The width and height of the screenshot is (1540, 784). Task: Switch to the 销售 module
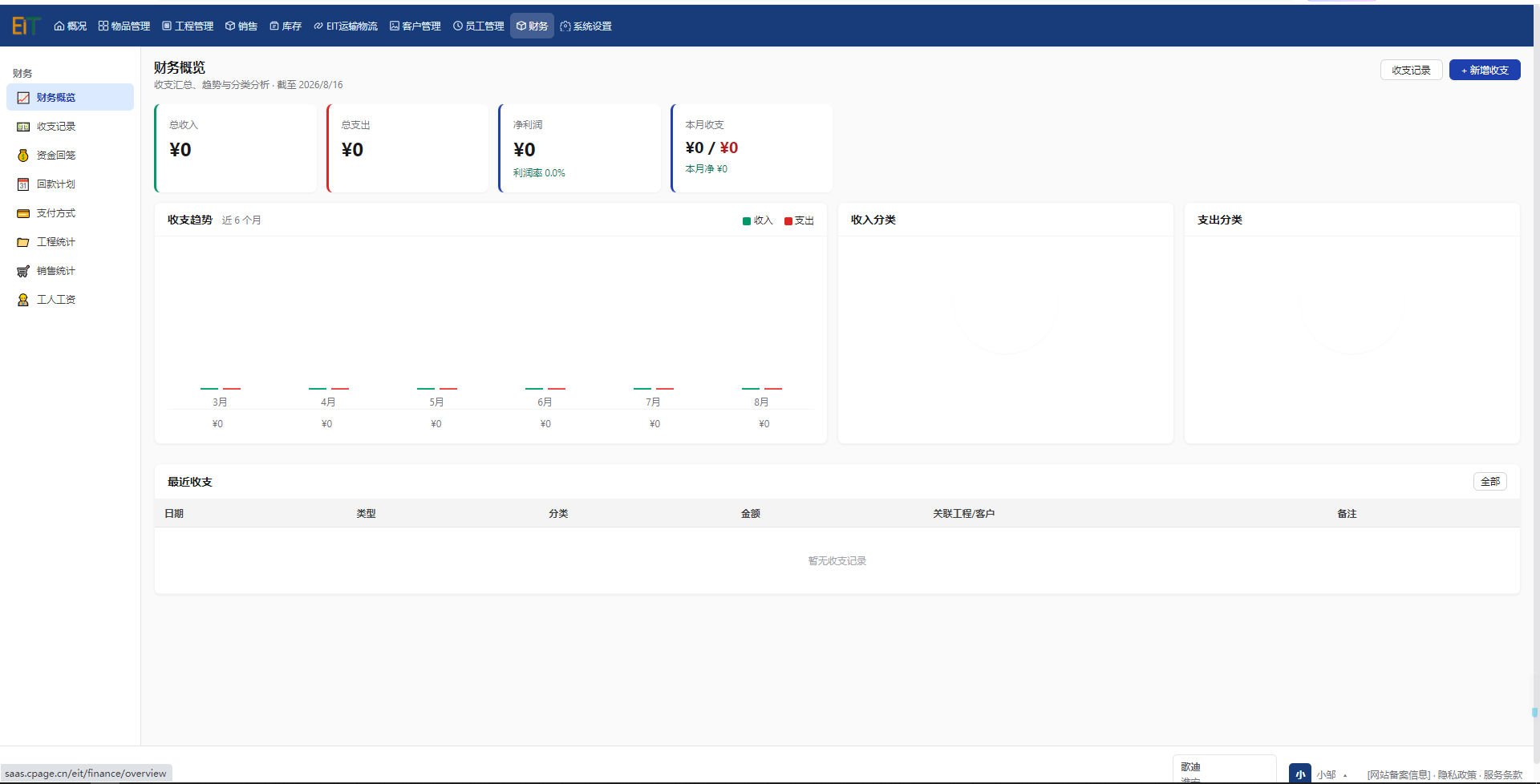pos(241,26)
